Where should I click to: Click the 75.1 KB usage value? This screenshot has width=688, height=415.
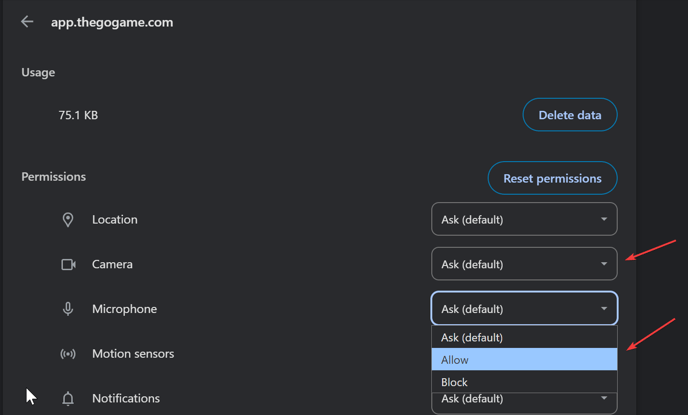pos(78,116)
